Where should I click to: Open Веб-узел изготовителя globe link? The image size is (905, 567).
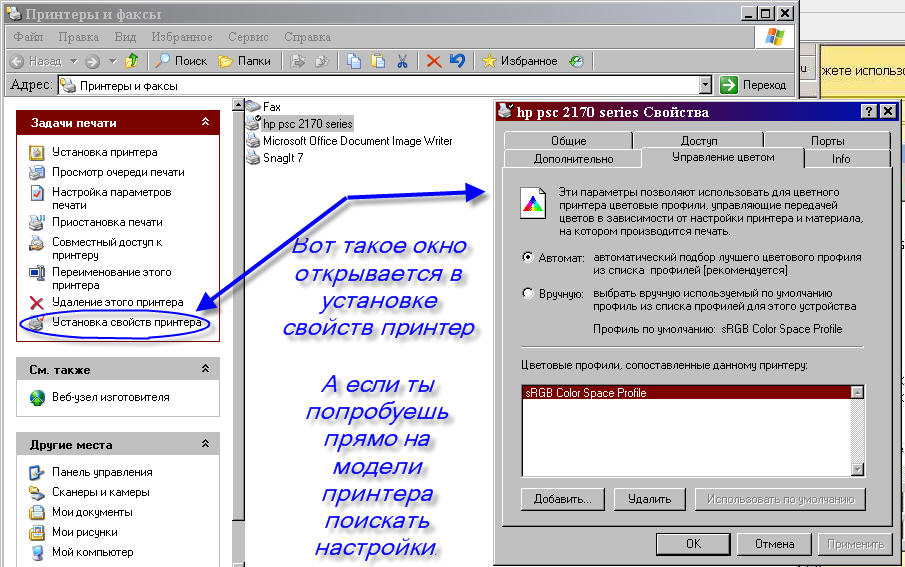pos(37,398)
